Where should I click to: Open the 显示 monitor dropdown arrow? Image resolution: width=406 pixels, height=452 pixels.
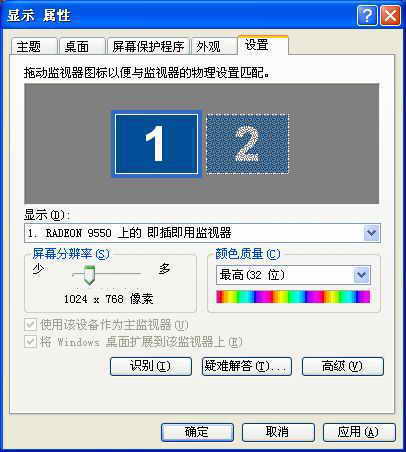click(x=371, y=233)
